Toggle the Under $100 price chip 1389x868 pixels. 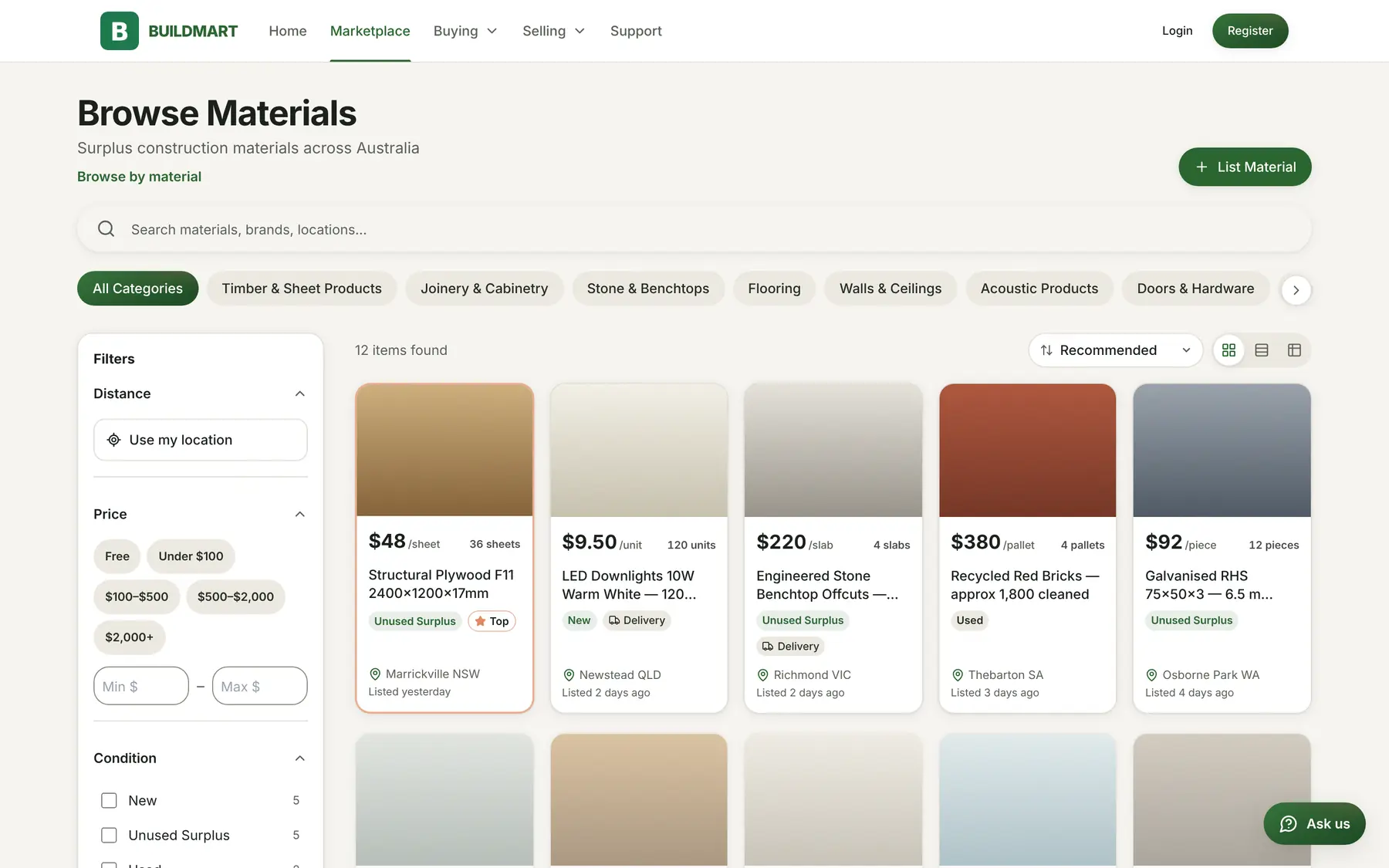pos(191,556)
